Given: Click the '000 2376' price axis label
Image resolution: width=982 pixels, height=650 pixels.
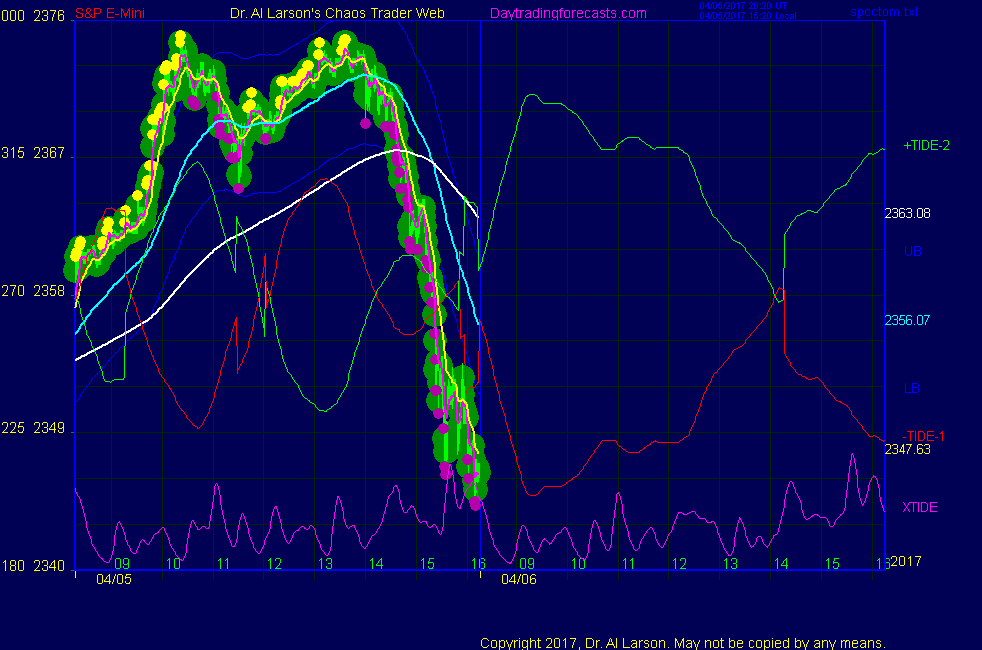Looking at the screenshot, I should click(x=33, y=16).
